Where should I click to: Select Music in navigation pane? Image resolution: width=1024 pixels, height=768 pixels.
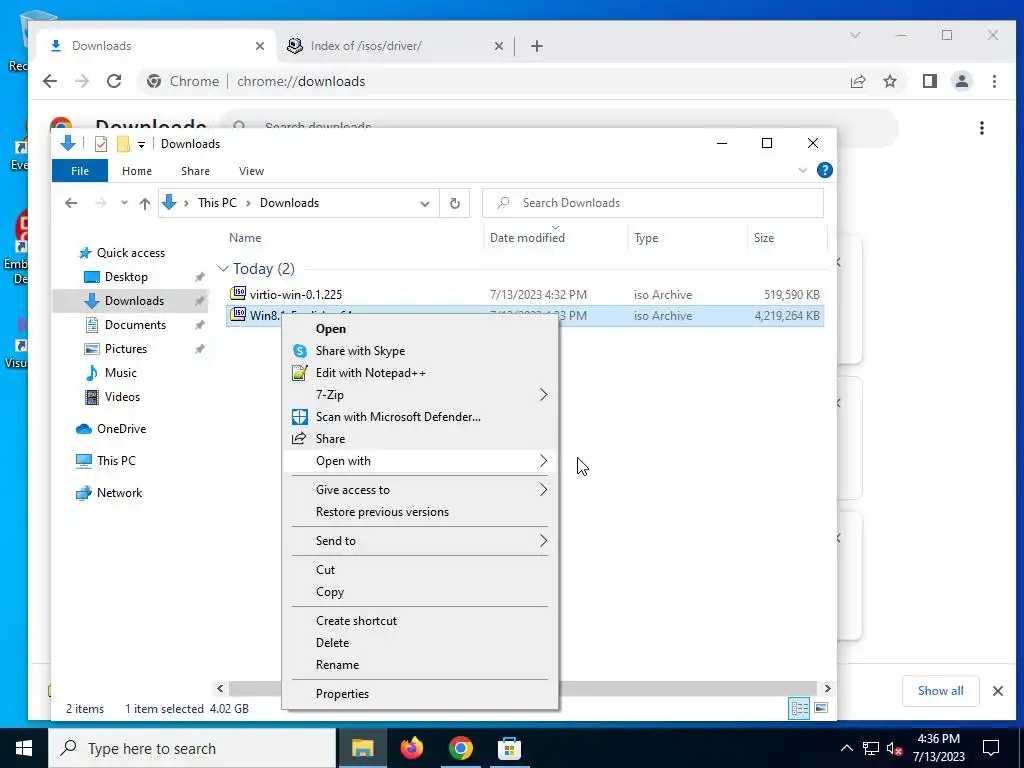pyautogui.click(x=120, y=373)
